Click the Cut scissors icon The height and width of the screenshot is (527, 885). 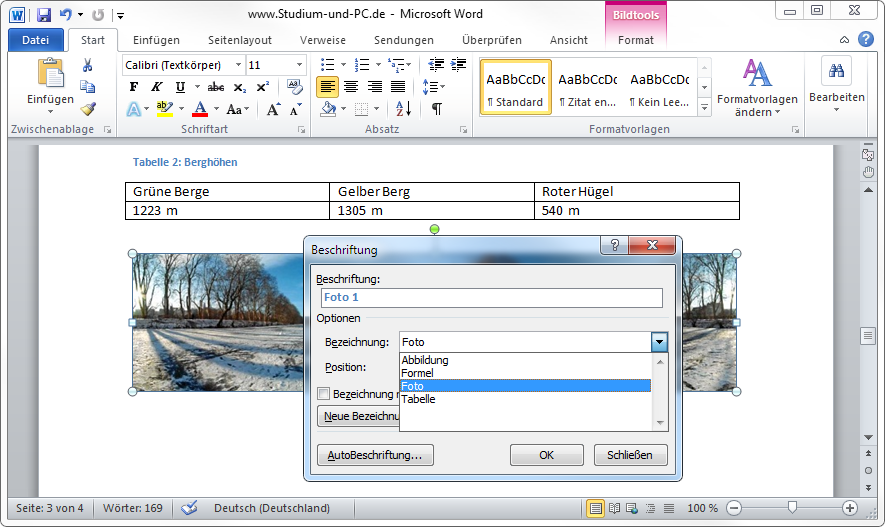tap(87, 65)
